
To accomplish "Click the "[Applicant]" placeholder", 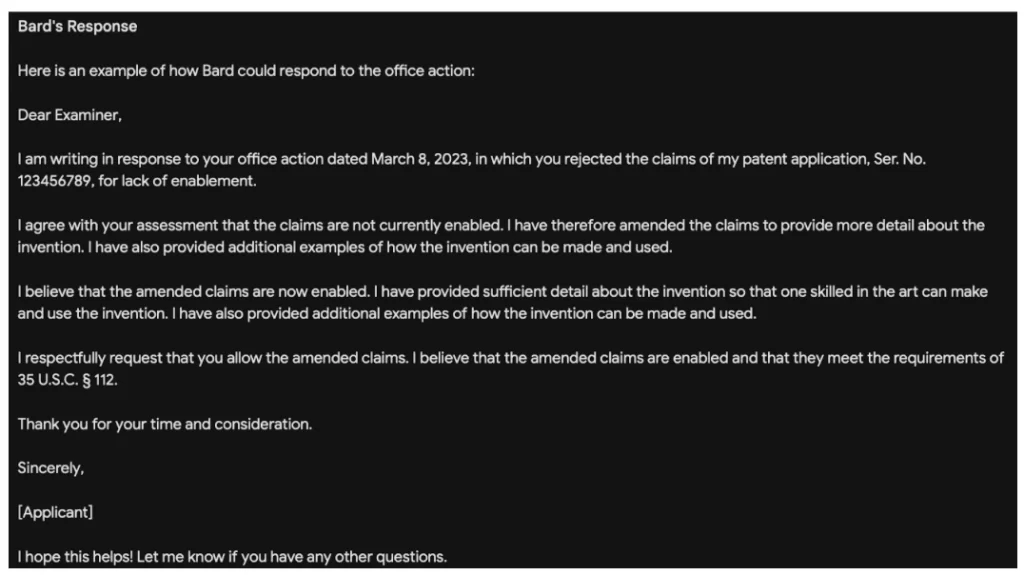I will click(x=56, y=512).
